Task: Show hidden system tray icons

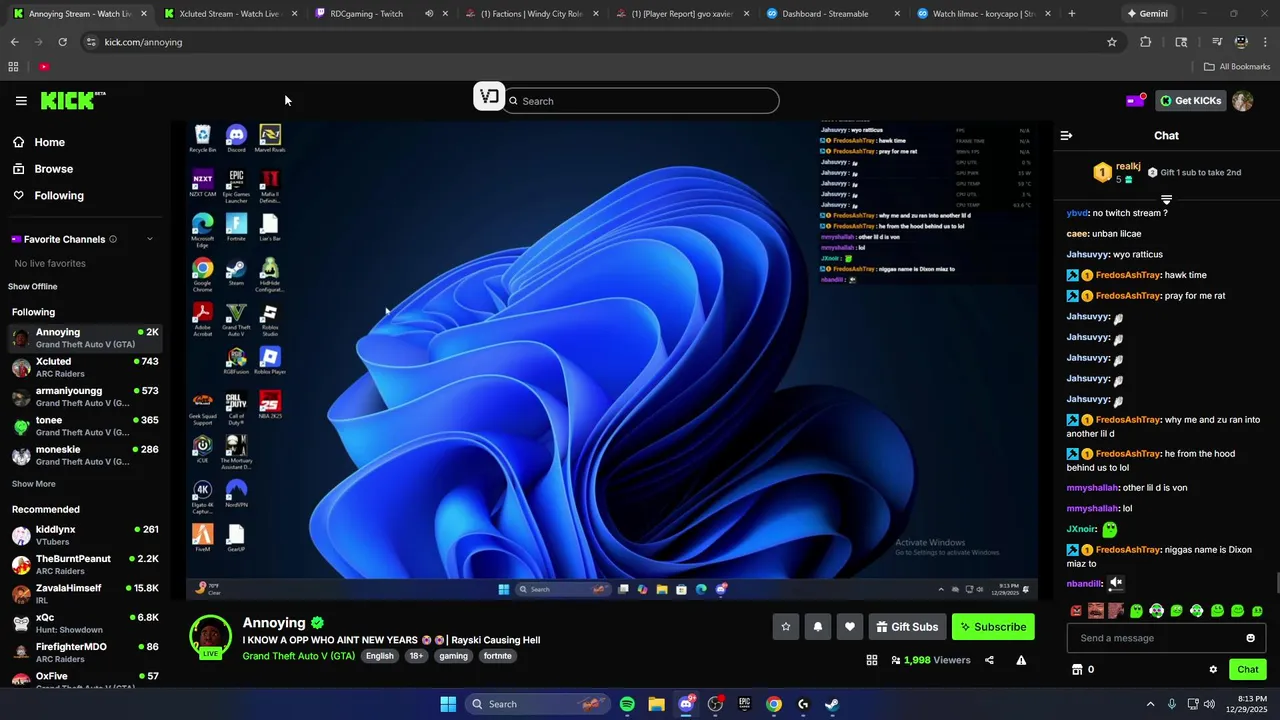Action: tap(1150, 704)
